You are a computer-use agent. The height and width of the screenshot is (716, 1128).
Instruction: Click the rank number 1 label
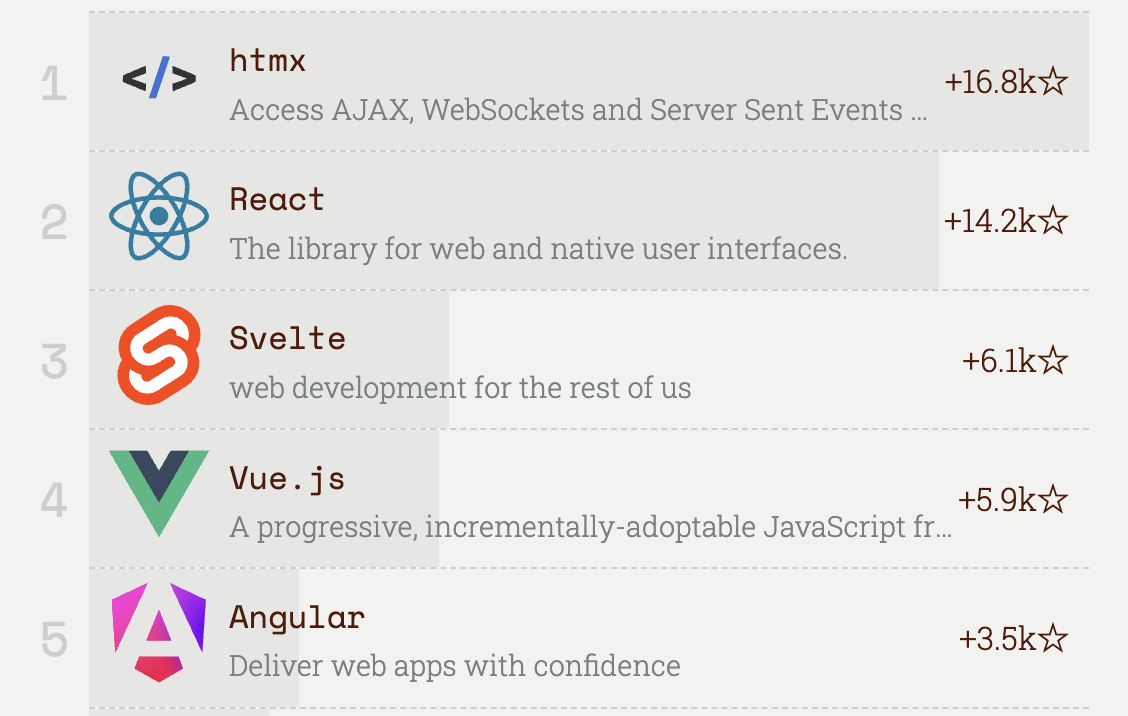tap(54, 83)
